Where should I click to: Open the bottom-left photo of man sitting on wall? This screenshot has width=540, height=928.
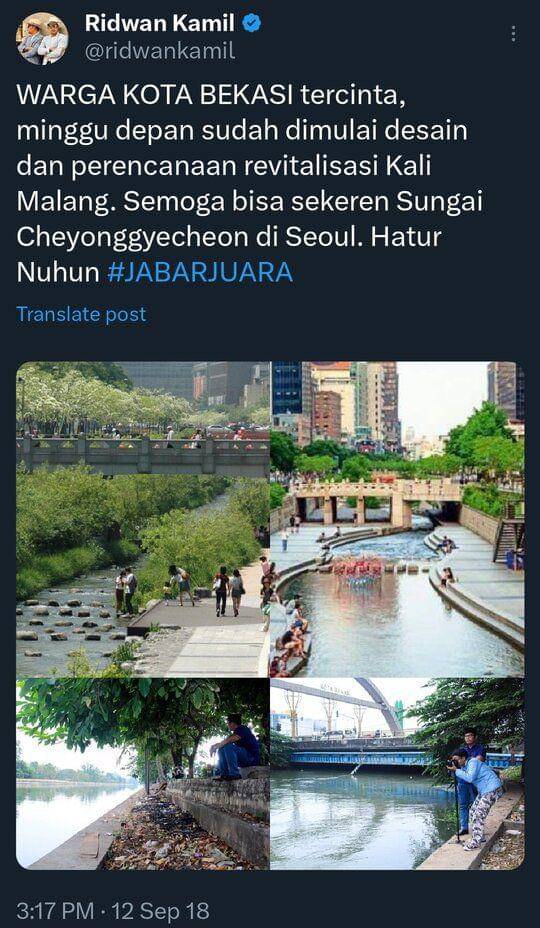click(x=143, y=774)
